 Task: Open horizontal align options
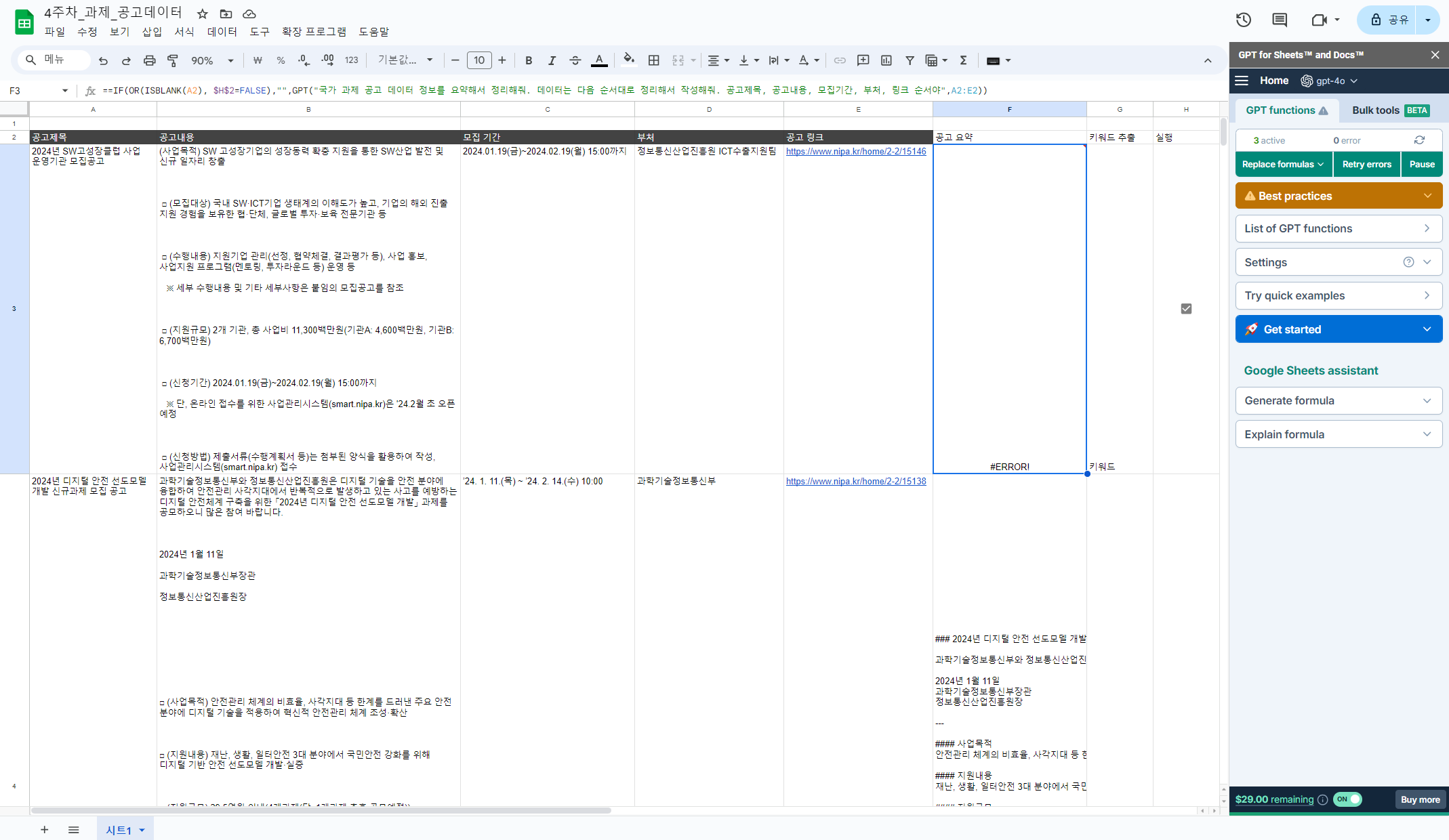[718, 61]
